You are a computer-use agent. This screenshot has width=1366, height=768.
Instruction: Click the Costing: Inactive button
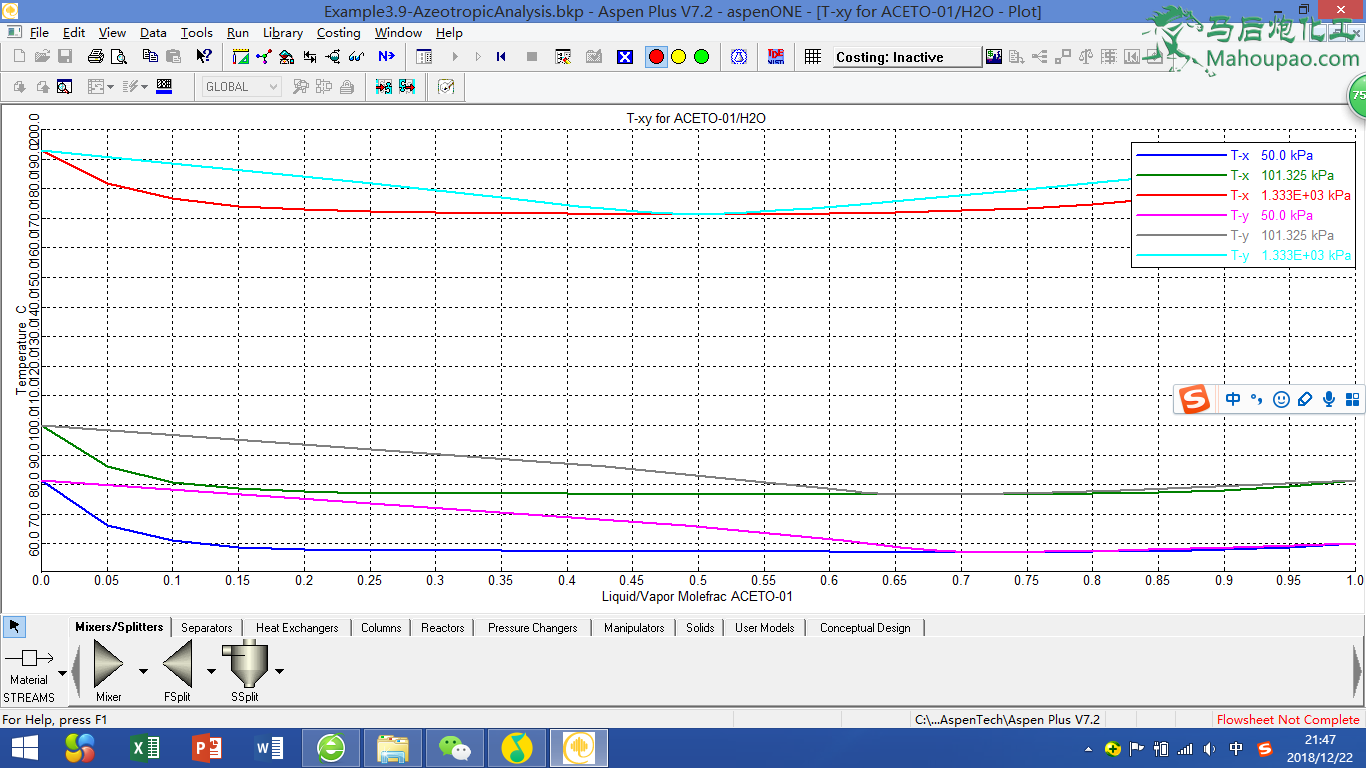907,57
